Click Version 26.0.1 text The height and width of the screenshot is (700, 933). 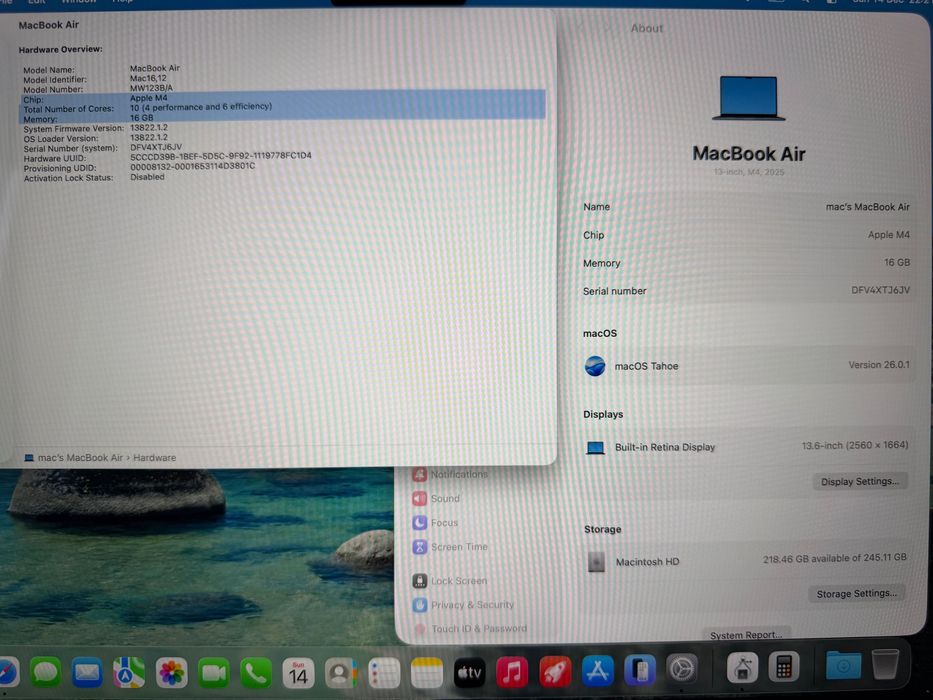[879, 364]
